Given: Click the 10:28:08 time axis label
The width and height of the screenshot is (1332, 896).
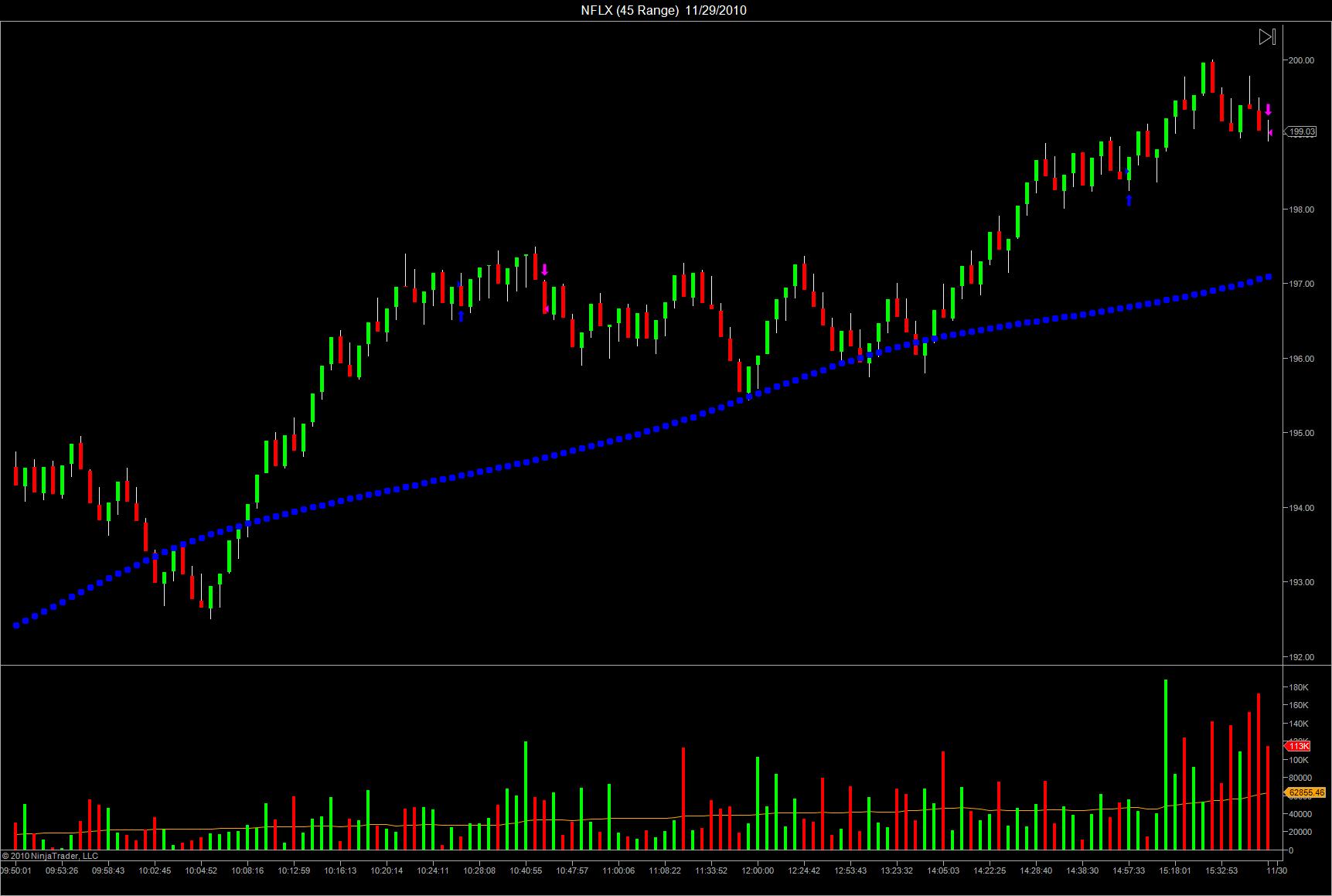Looking at the screenshot, I should click(x=479, y=870).
